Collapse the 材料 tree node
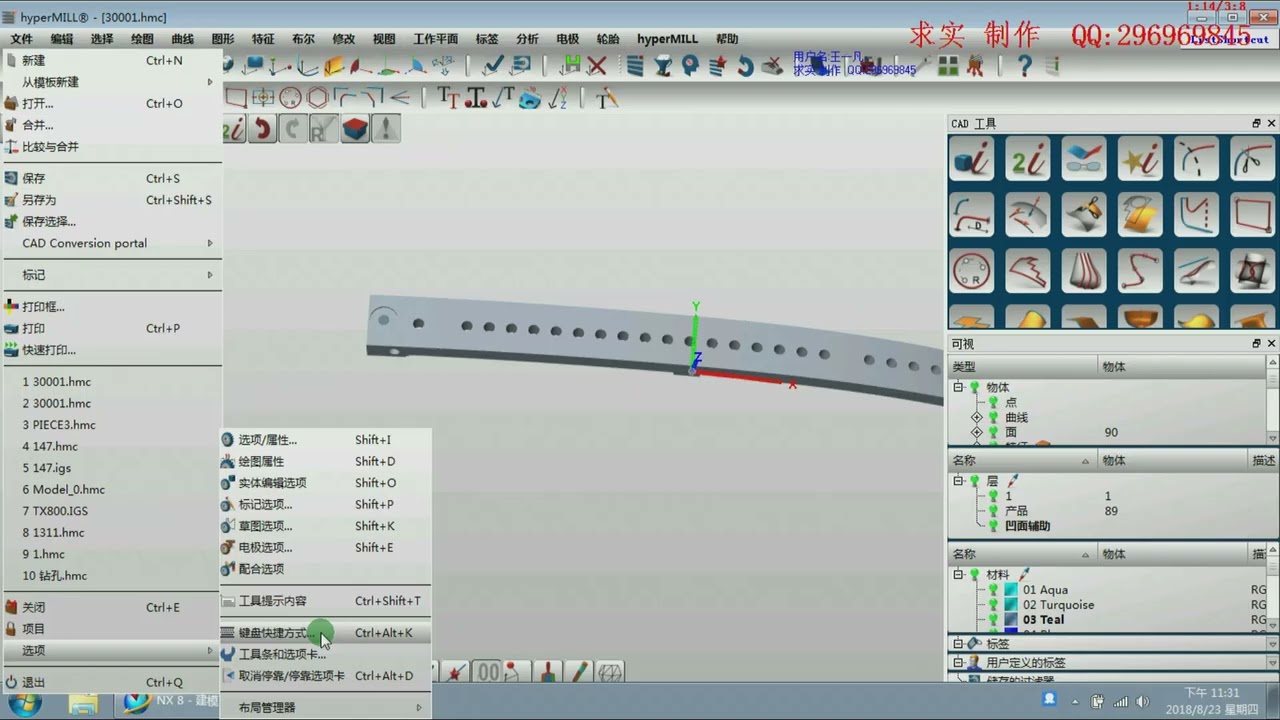This screenshot has width=1280, height=720. click(x=958, y=575)
